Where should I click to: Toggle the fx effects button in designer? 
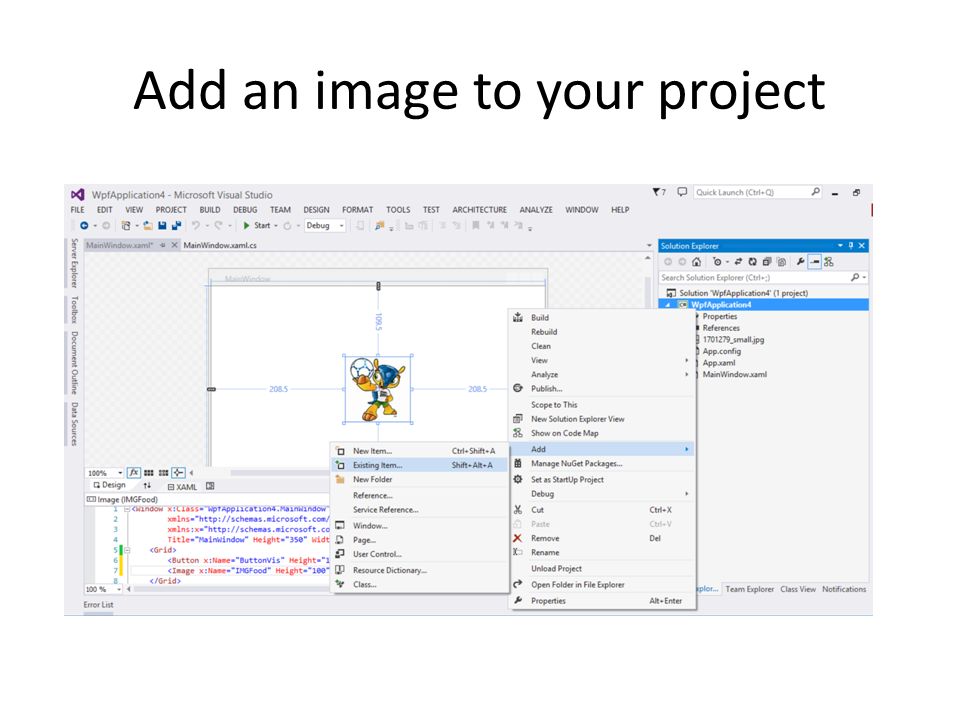[133, 473]
